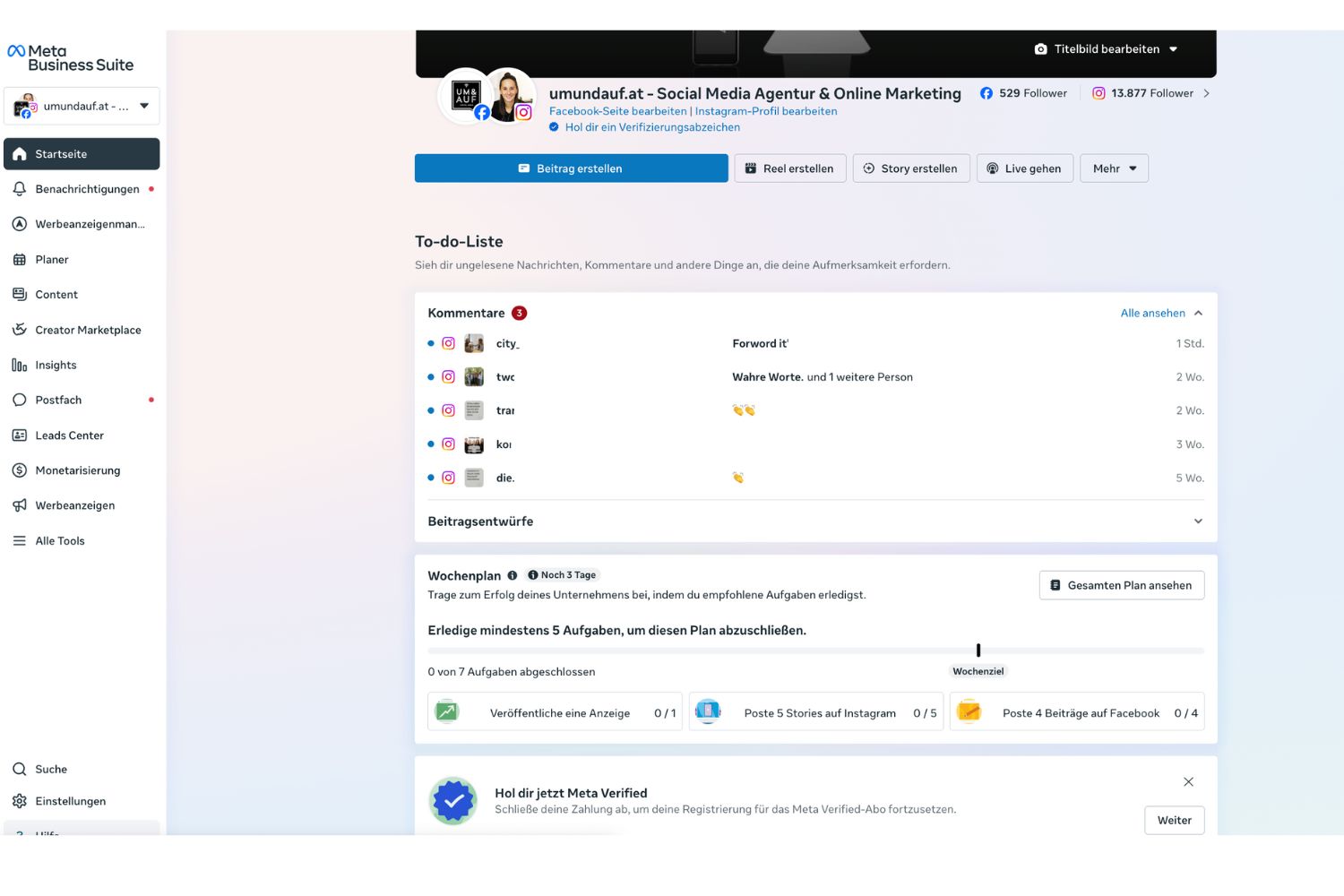Click the profile photo with Instagram badge

point(509,95)
